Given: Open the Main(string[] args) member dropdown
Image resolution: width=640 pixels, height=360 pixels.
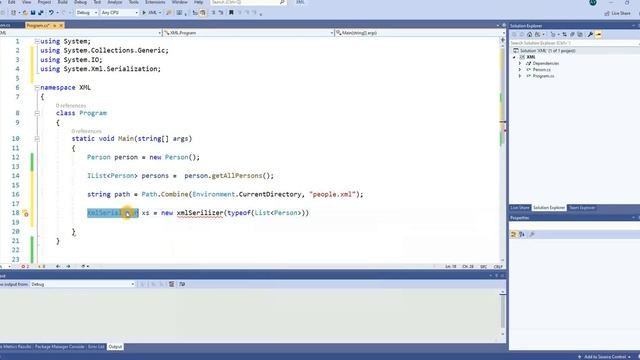Looking at the screenshot, I should [419, 33].
